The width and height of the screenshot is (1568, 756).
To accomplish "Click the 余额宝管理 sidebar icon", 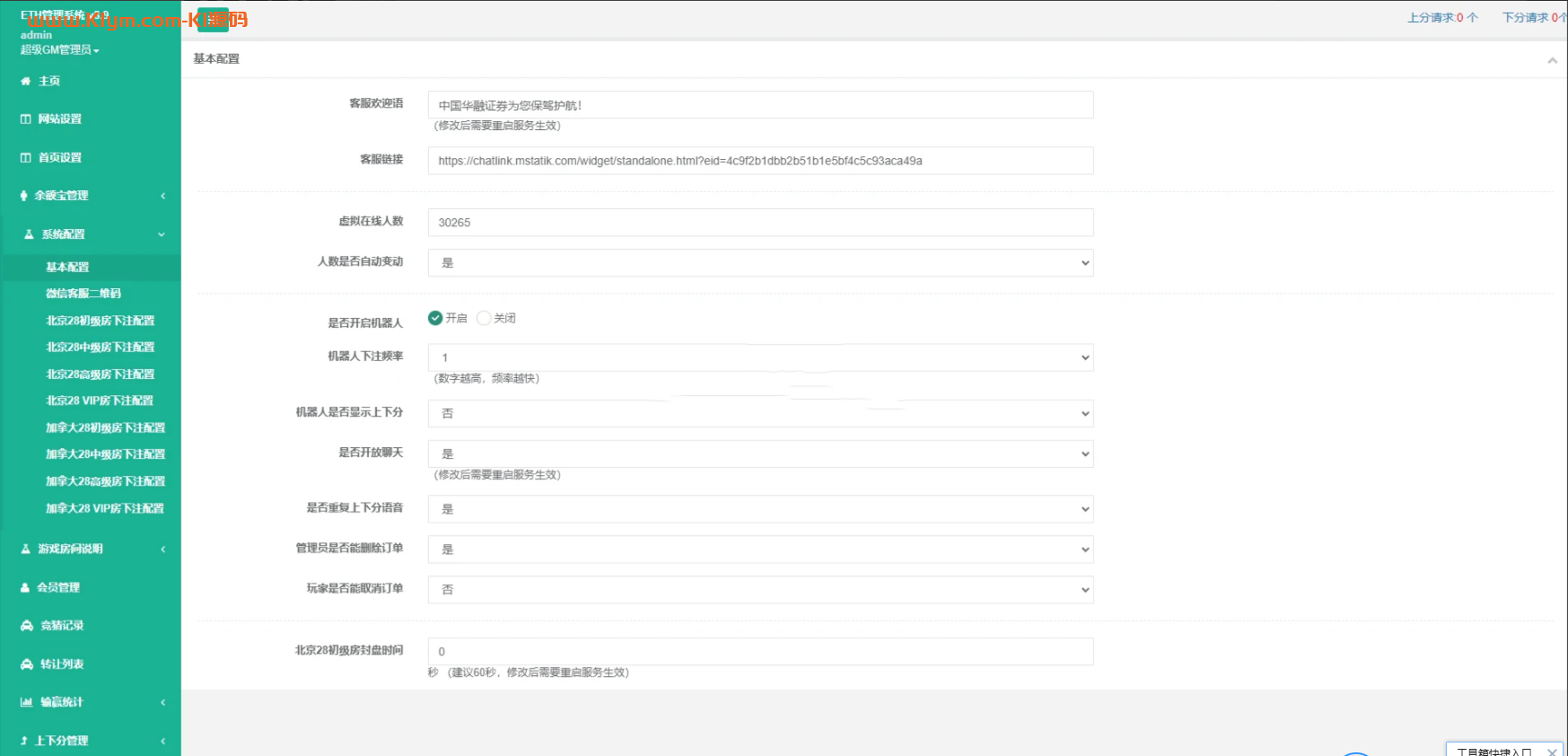I will [24, 196].
